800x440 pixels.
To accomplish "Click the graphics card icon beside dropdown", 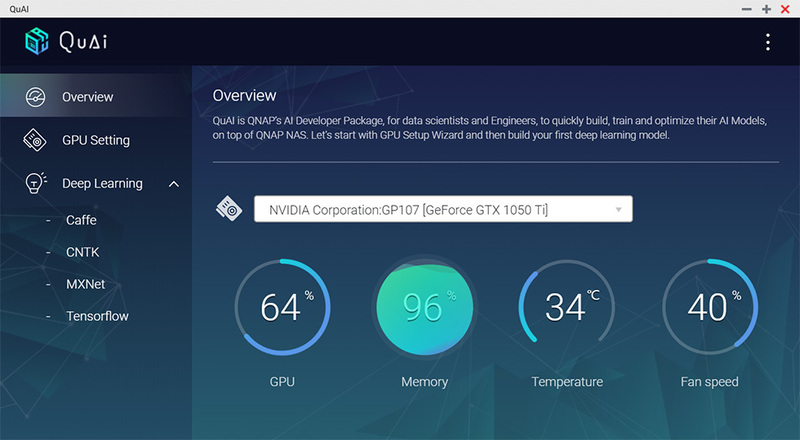I will (x=229, y=209).
